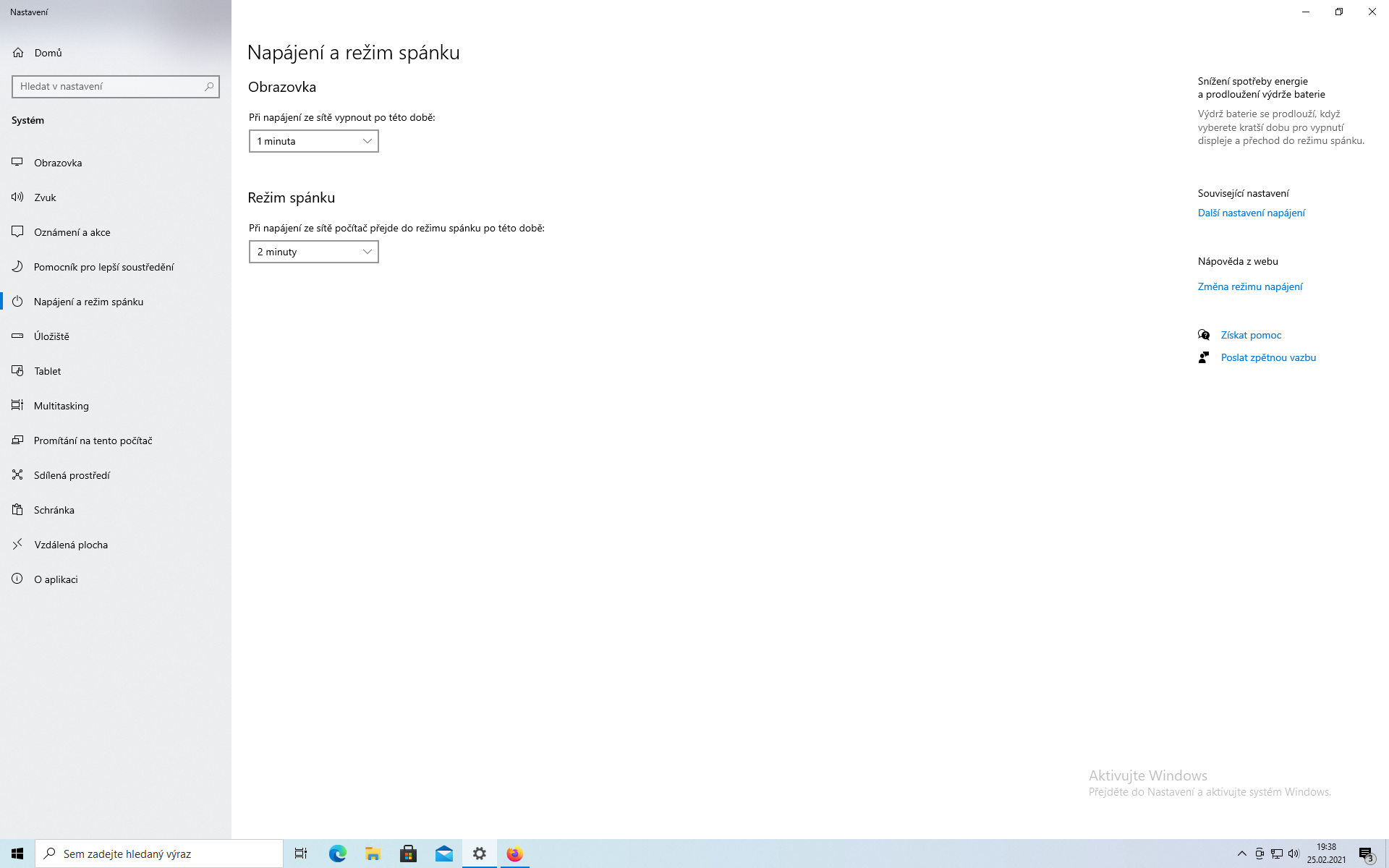Open Sdílená prostředí page
The height and width of the screenshot is (868, 1389).
[x=72, y=475]
